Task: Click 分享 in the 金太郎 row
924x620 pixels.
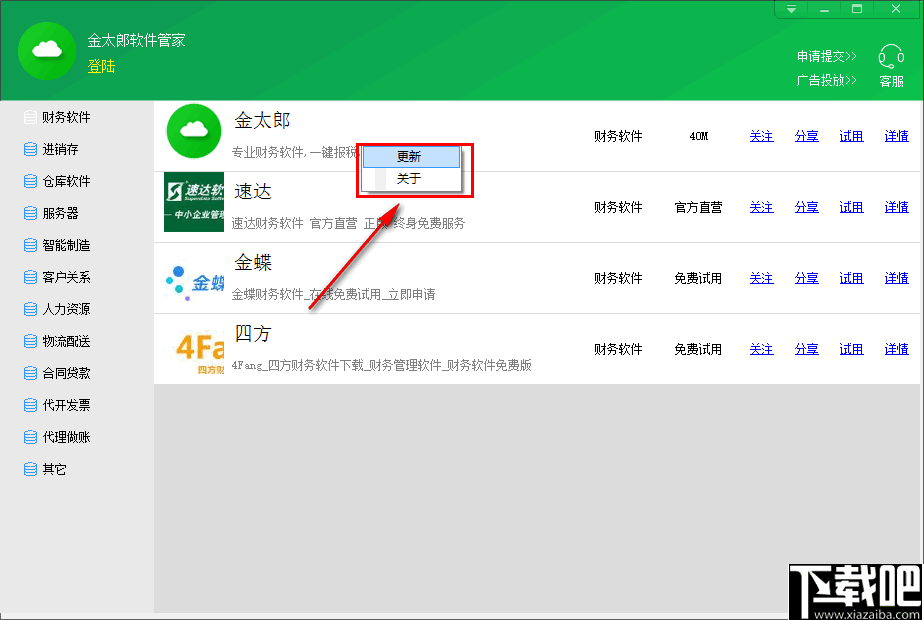Action: [x=806, y=136]
